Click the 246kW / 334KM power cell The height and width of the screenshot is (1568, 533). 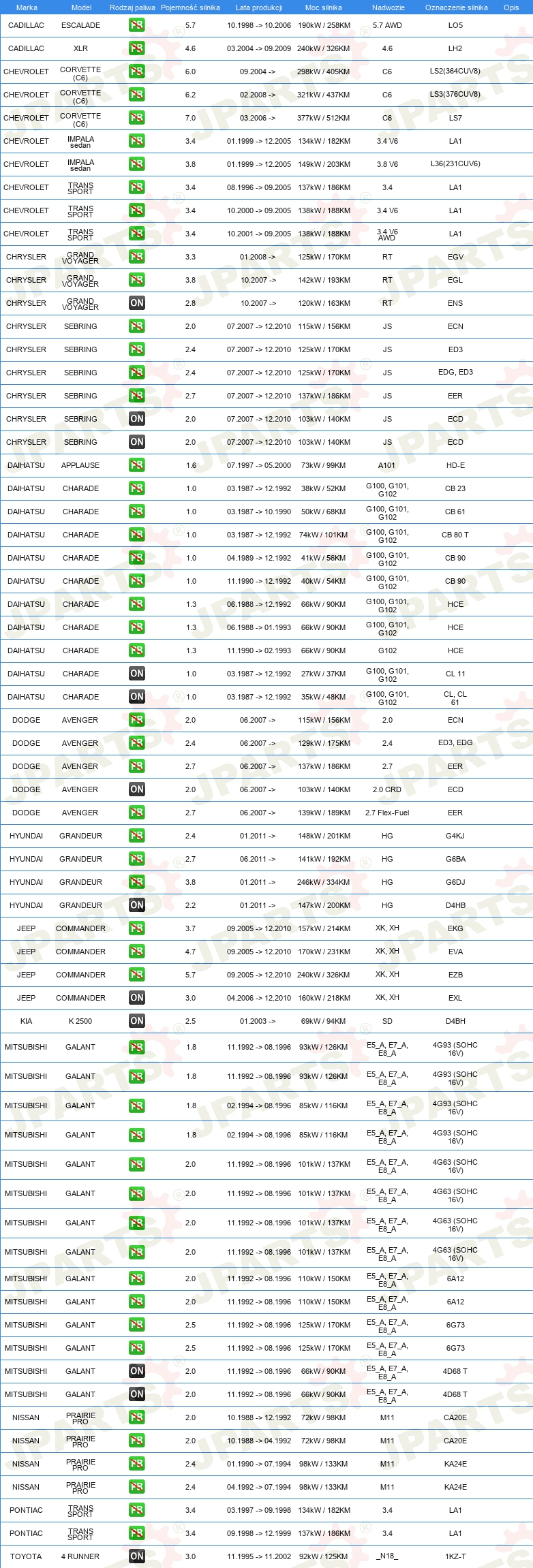click(324, 882)
